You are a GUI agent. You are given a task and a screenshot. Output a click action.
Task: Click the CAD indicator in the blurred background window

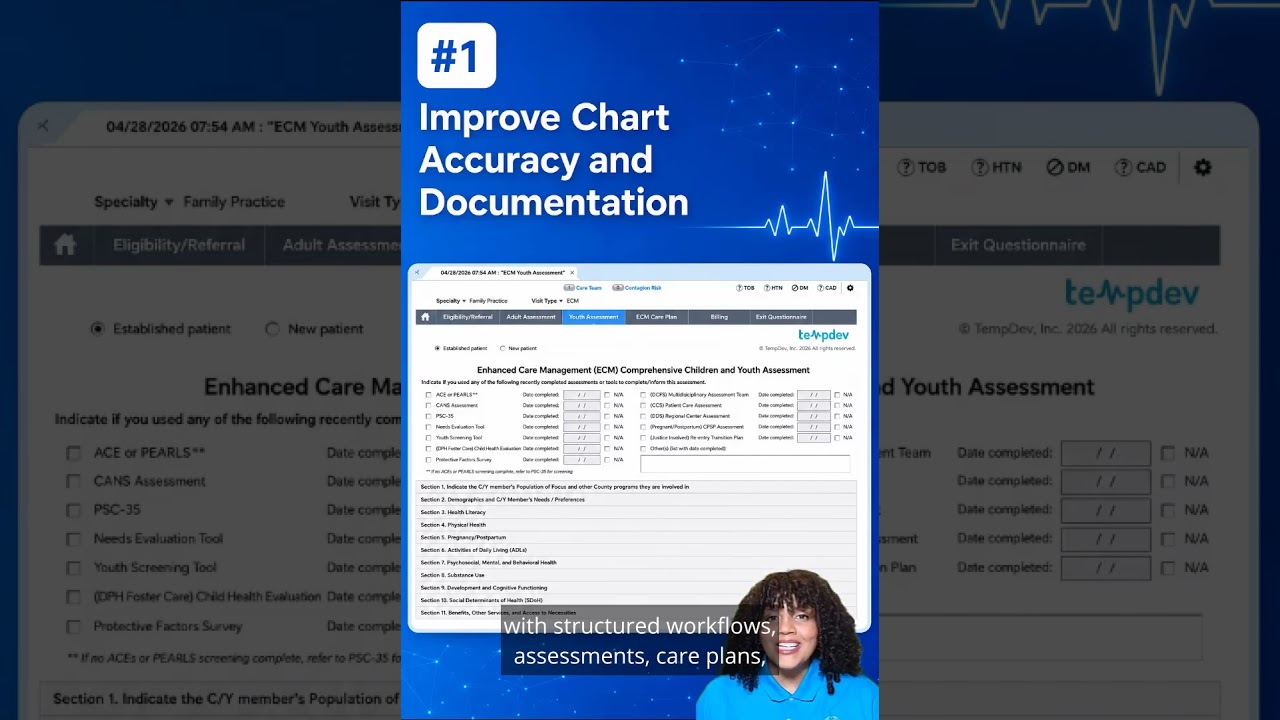pyautogui.click(x=1141, y=167)
